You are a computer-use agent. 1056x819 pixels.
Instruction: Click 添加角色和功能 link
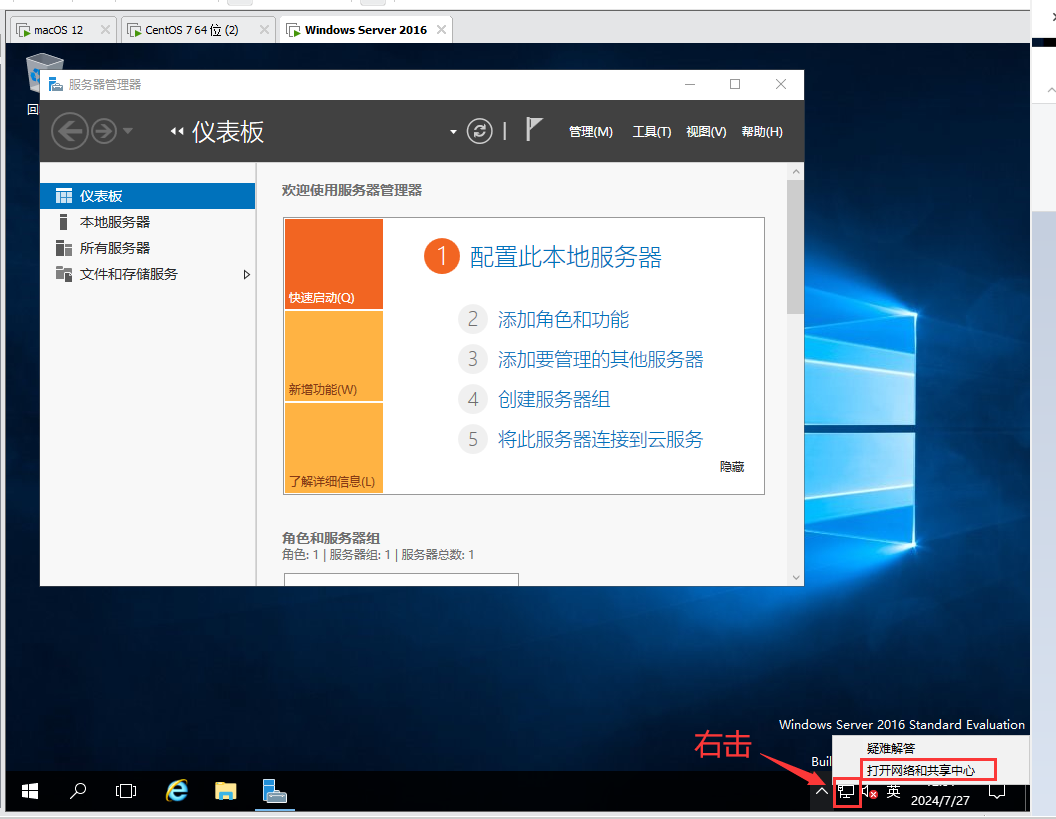coord(563,319)
